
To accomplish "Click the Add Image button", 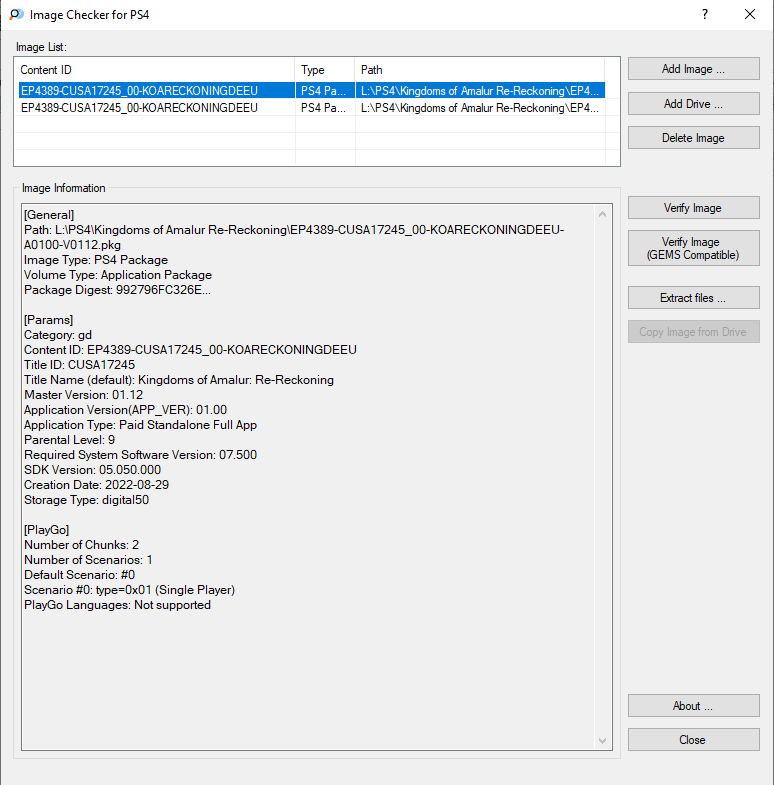I will tap(693, 69).
